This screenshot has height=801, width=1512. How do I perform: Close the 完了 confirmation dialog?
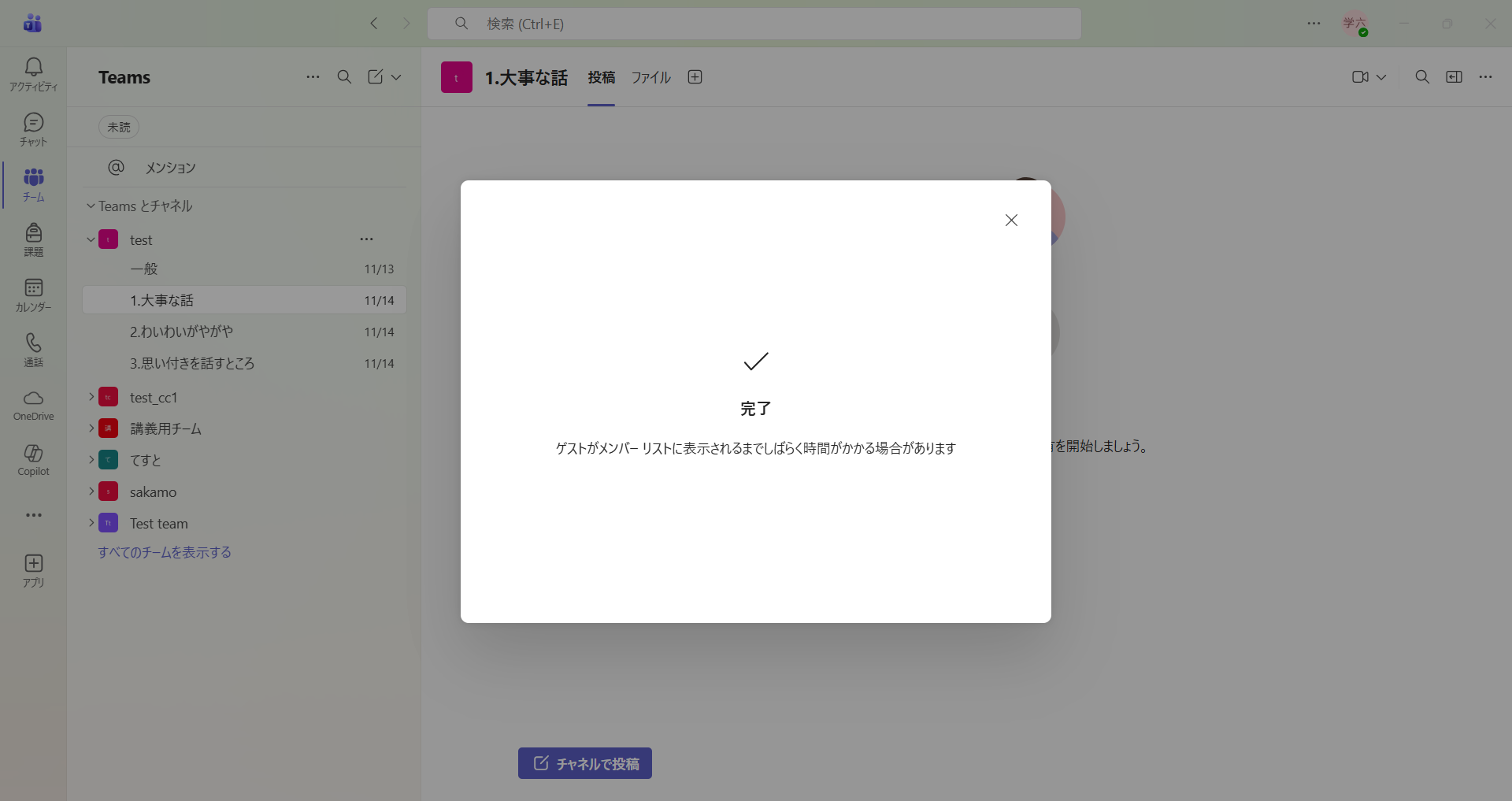1011,221
